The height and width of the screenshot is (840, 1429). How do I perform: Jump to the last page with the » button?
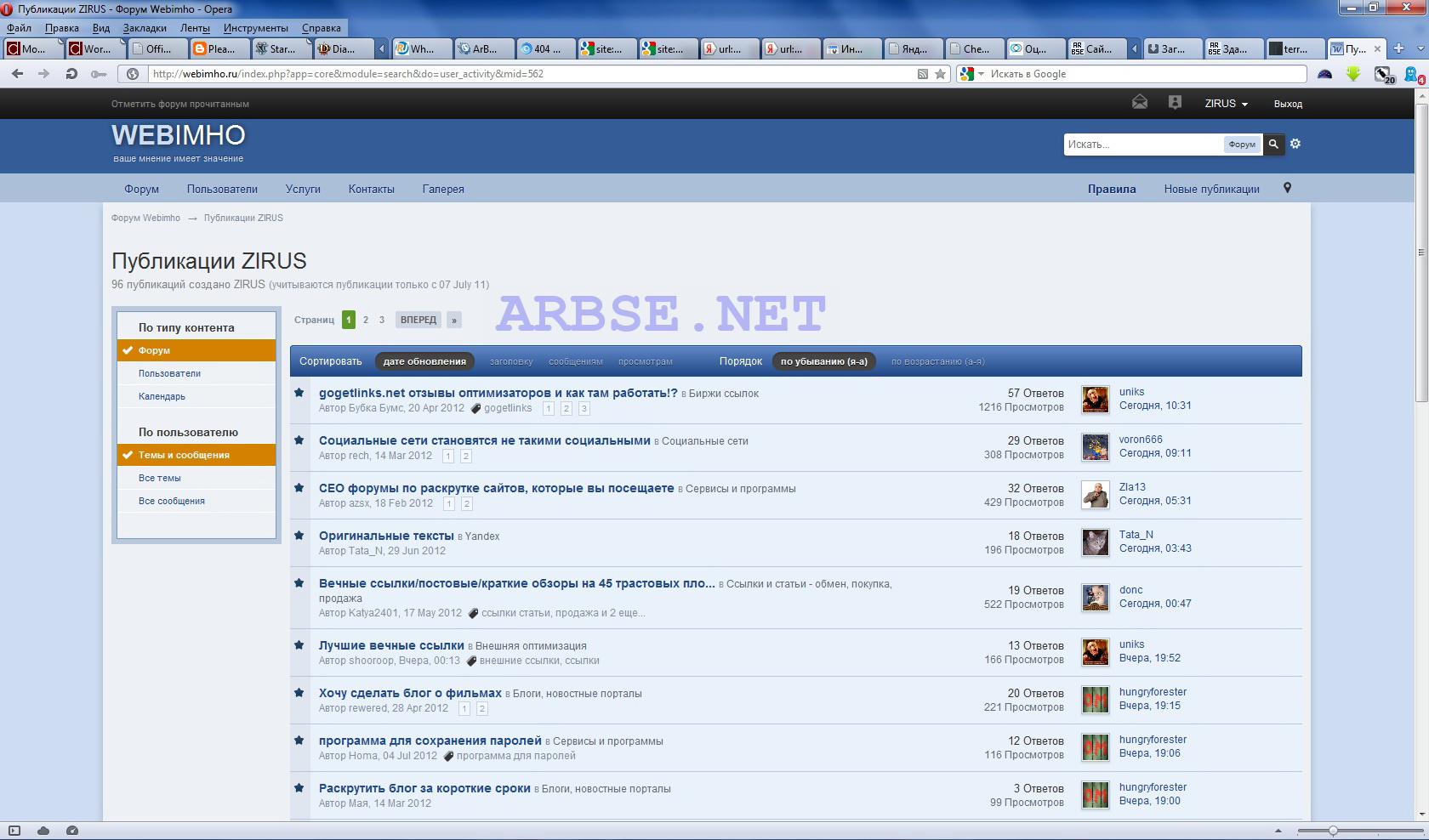click(x=454, y=320)
